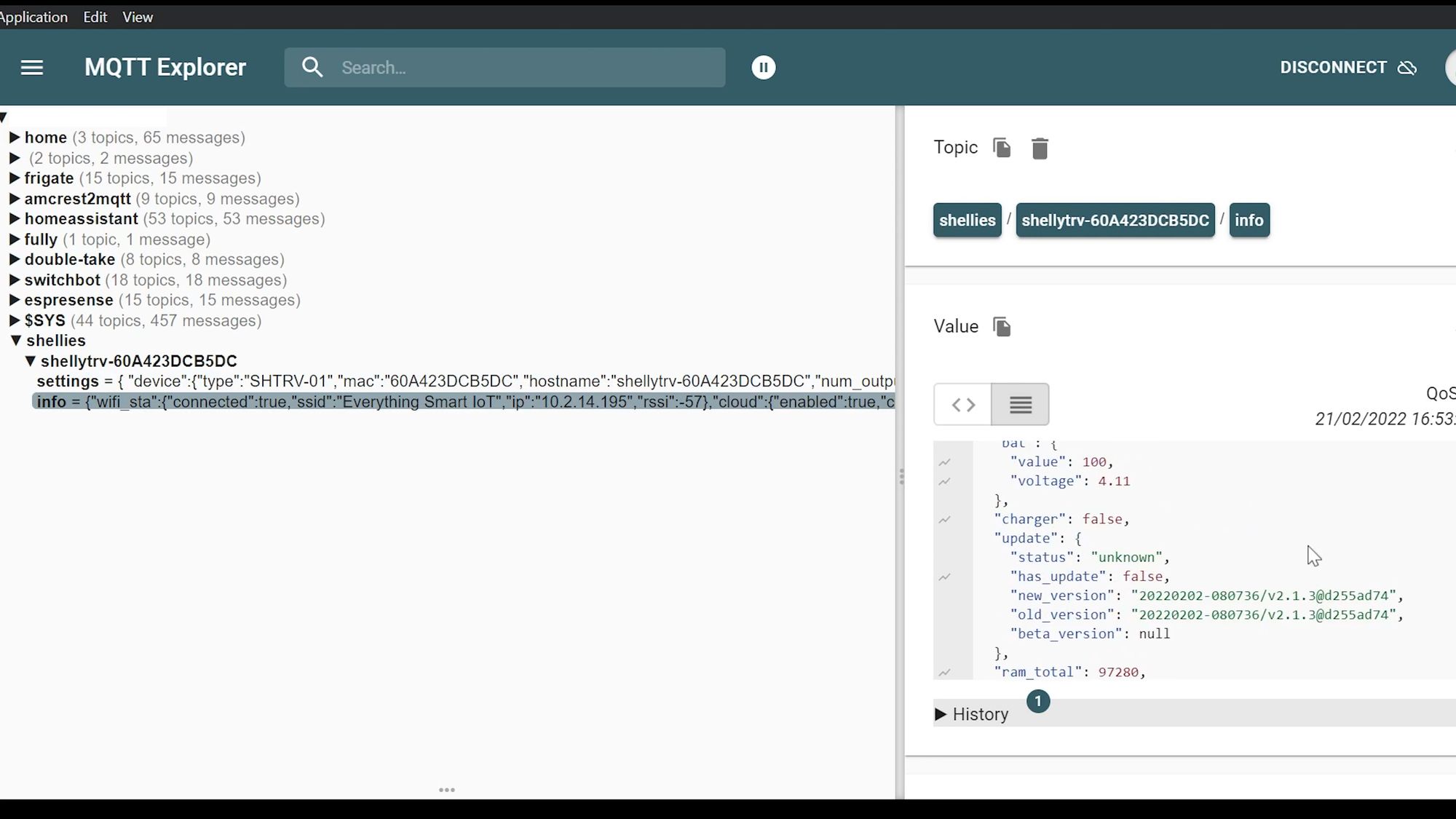Image resolution: width=1456 pixels, height=819 pixels.
Task: Expand the fully topic
Action: pyautogui.click(x=14, y=240)
